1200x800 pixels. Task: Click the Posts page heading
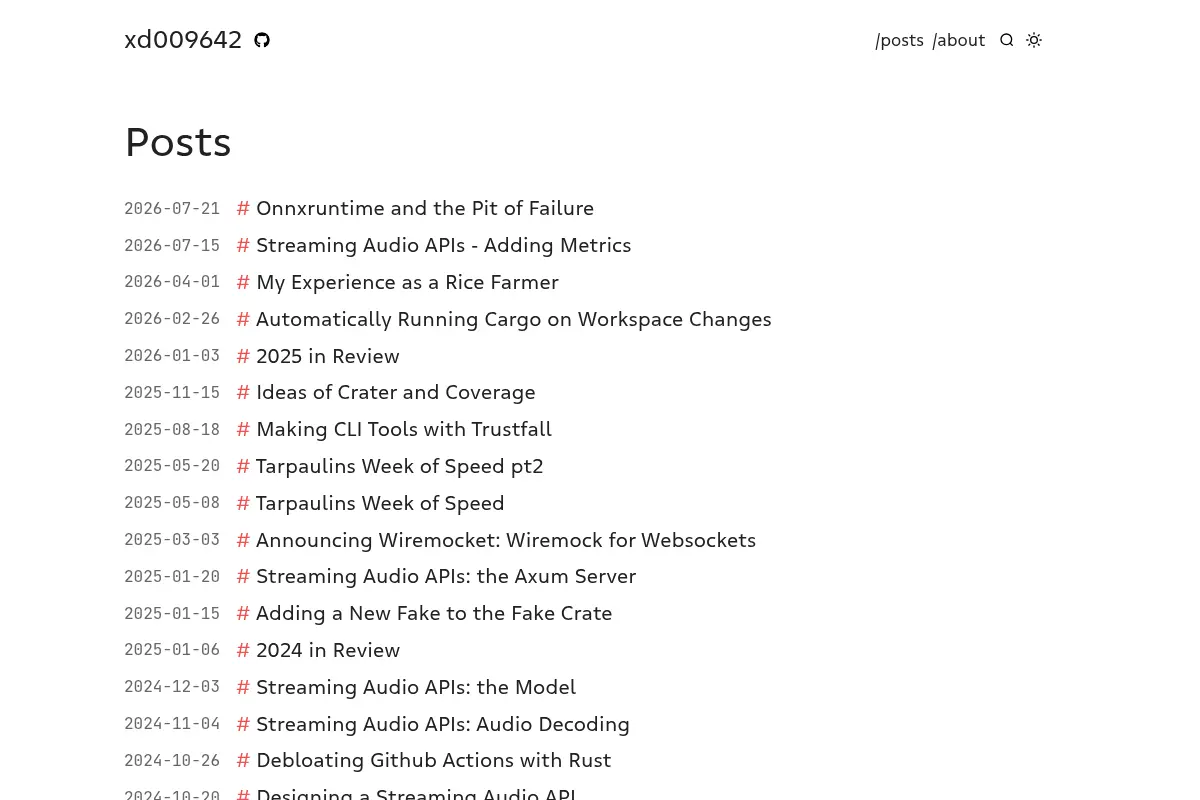click(x=178, y=143)
